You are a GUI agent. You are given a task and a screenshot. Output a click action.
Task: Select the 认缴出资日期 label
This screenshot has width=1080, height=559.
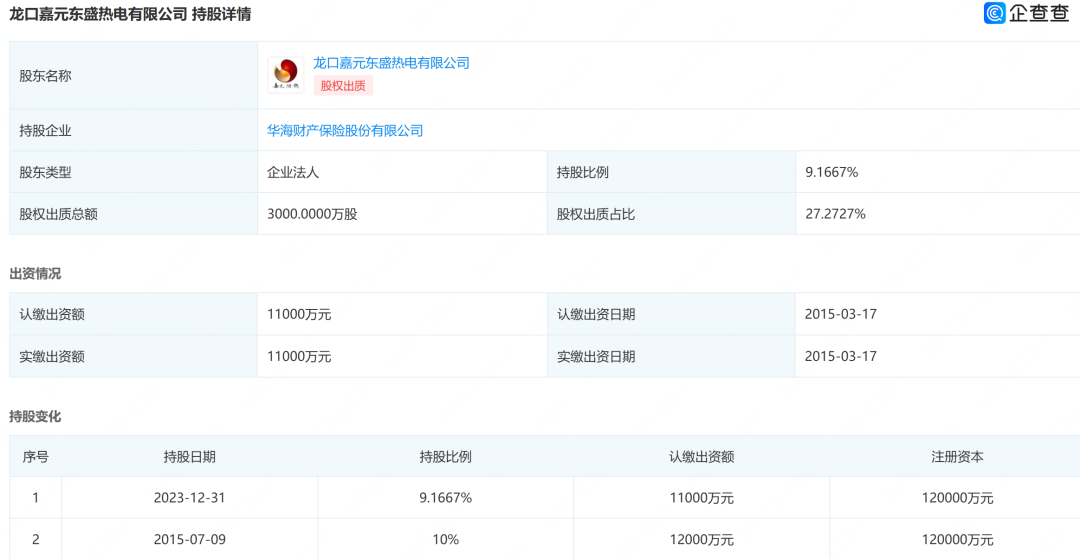tap(596, 315)
